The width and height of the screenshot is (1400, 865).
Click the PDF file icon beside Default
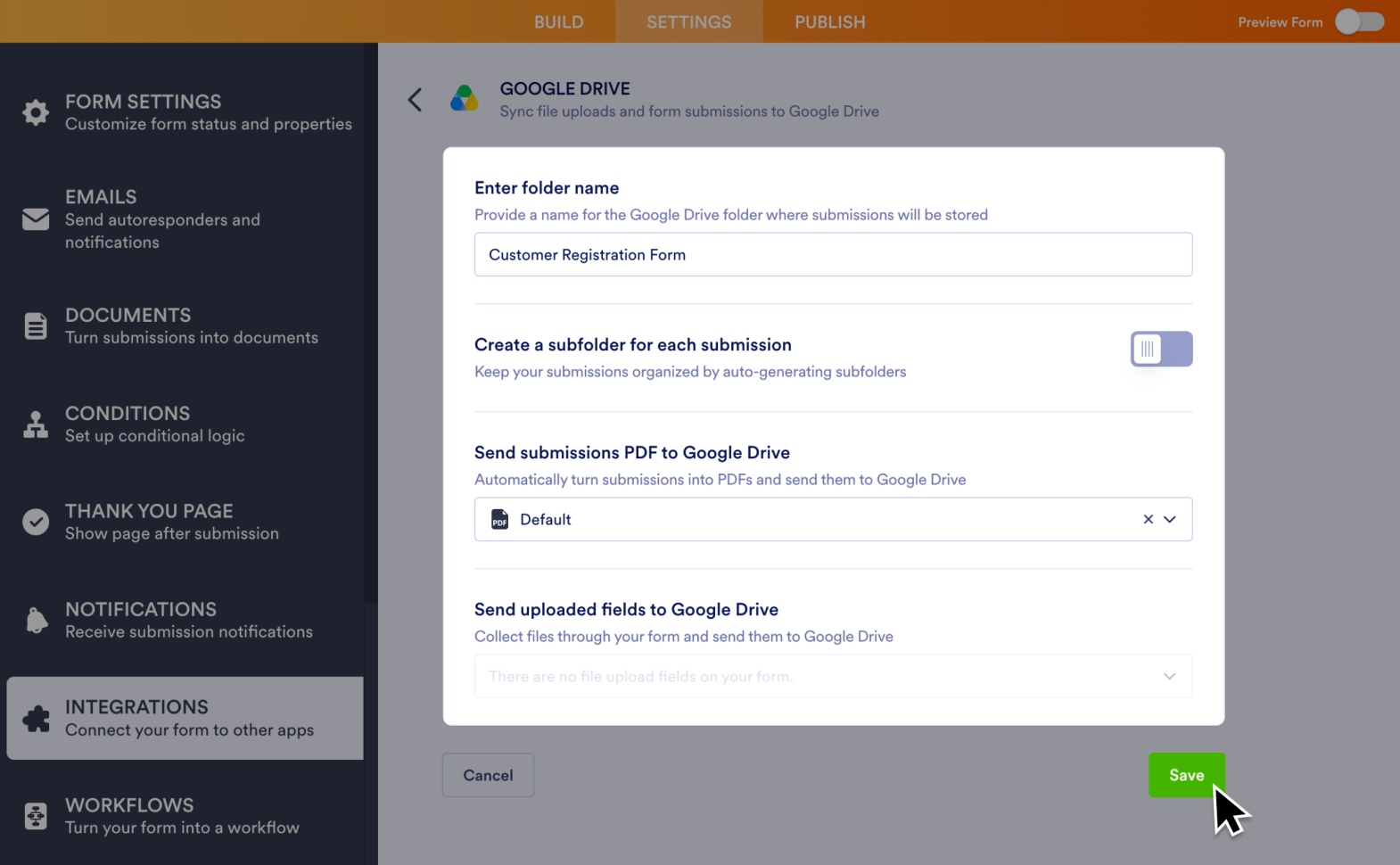coord(499,519)
